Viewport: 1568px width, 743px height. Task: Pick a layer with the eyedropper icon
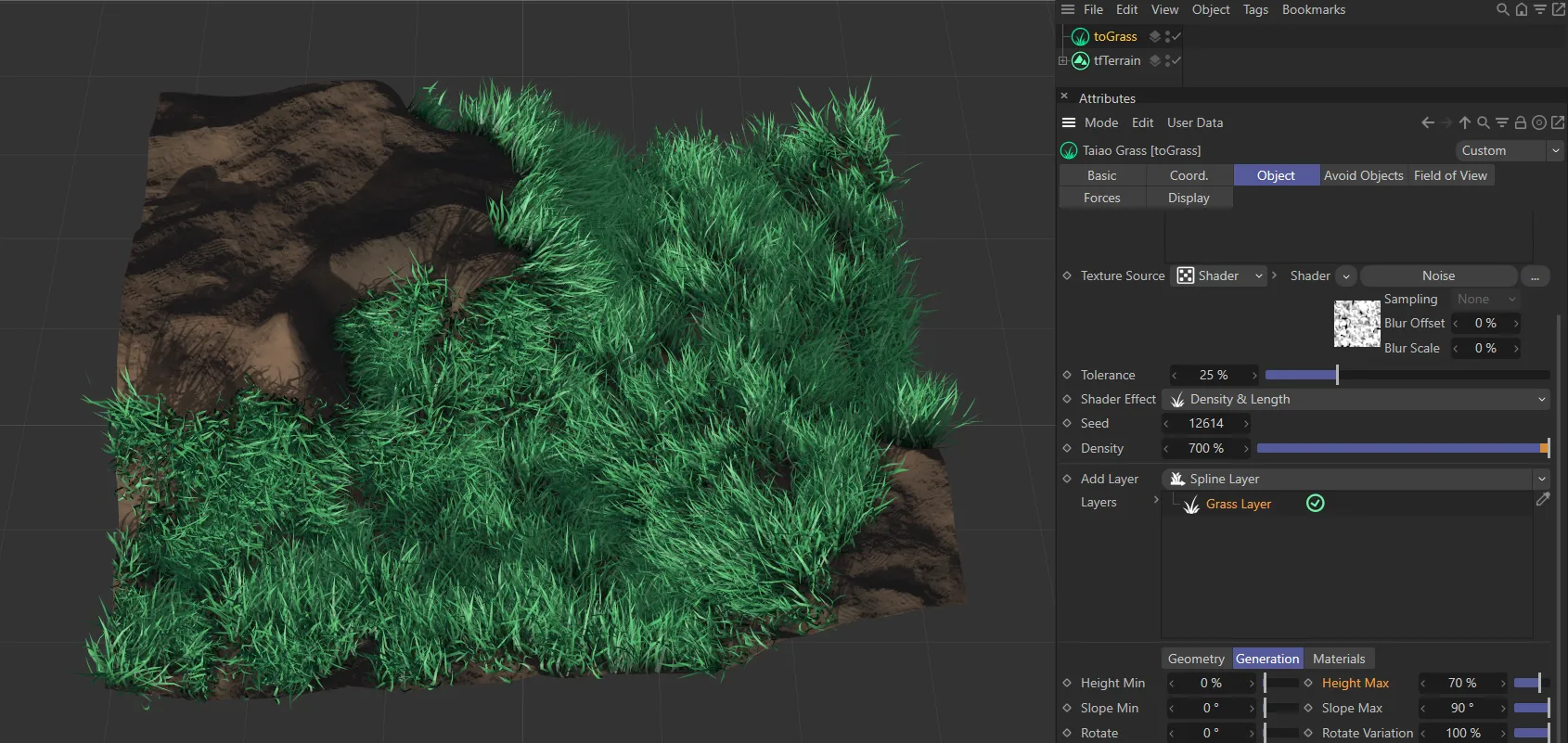[x=1543, y=499]
